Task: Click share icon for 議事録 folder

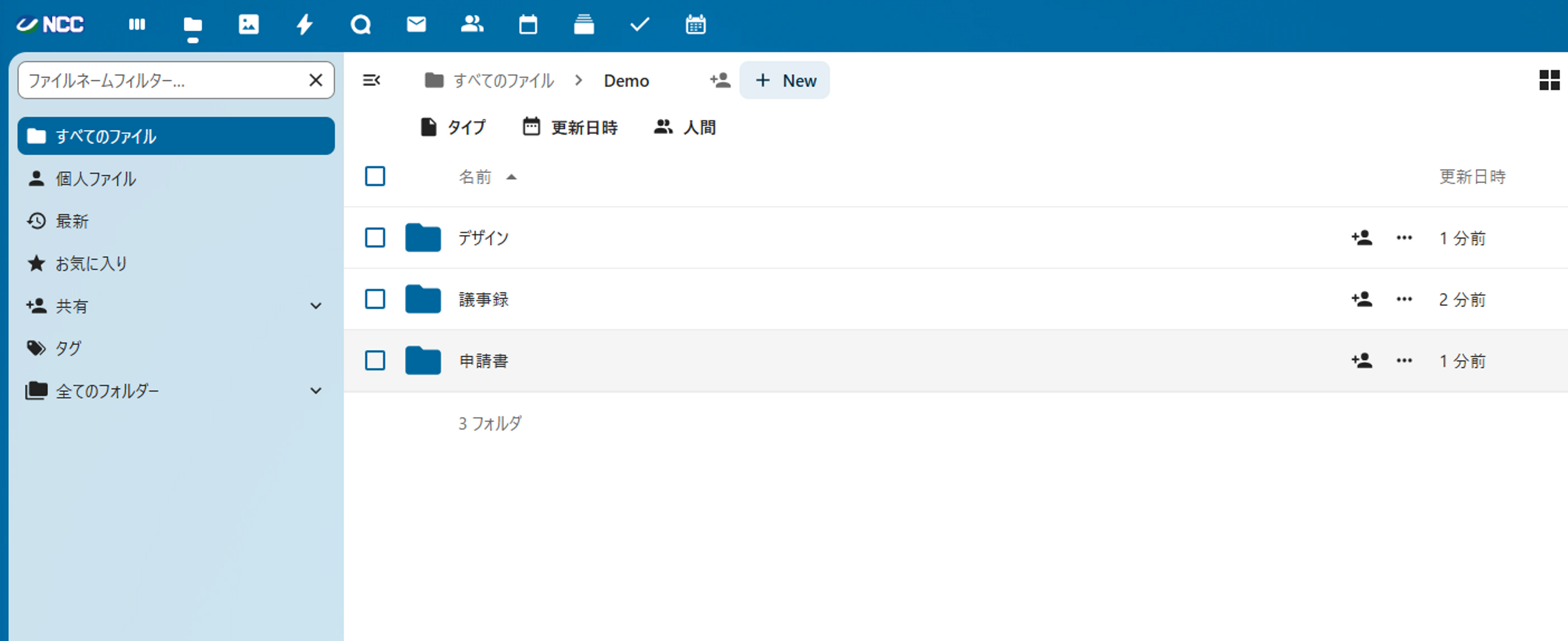Action: [x=1362, y=299]
